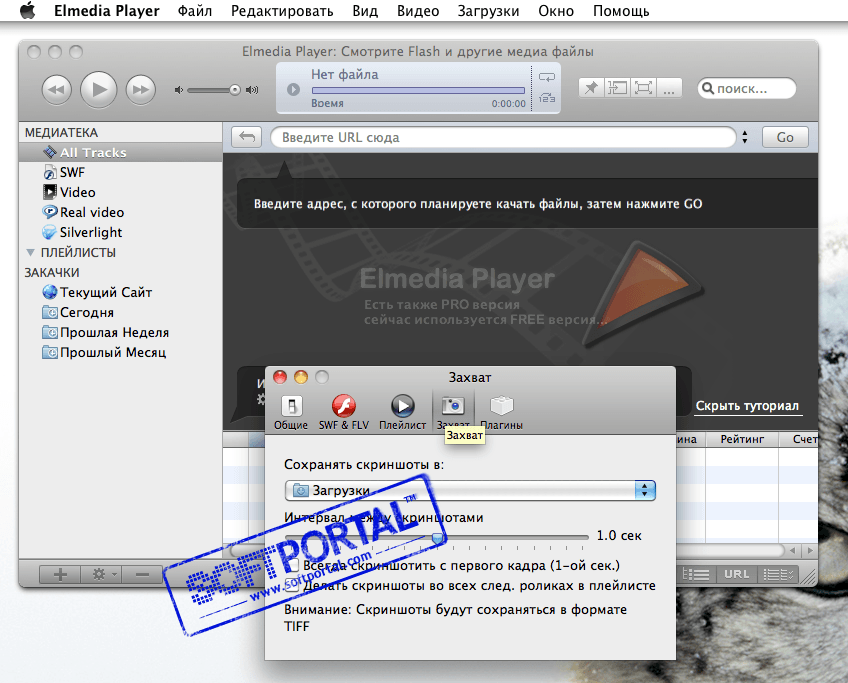Image resolution: width=848 pixels, height=683 pixels.
Task: Enable 'Всегда скриншотить с первого кадра' checkbox
Action: click(293, 566)
